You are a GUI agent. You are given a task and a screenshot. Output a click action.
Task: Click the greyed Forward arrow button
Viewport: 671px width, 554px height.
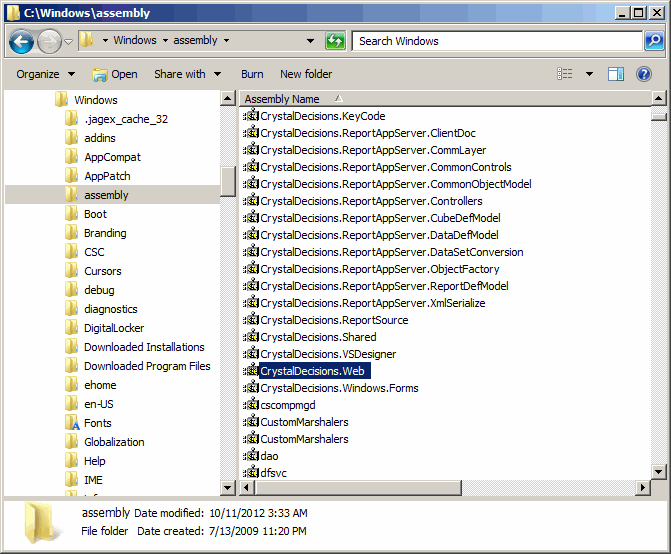tap(49, 41)
